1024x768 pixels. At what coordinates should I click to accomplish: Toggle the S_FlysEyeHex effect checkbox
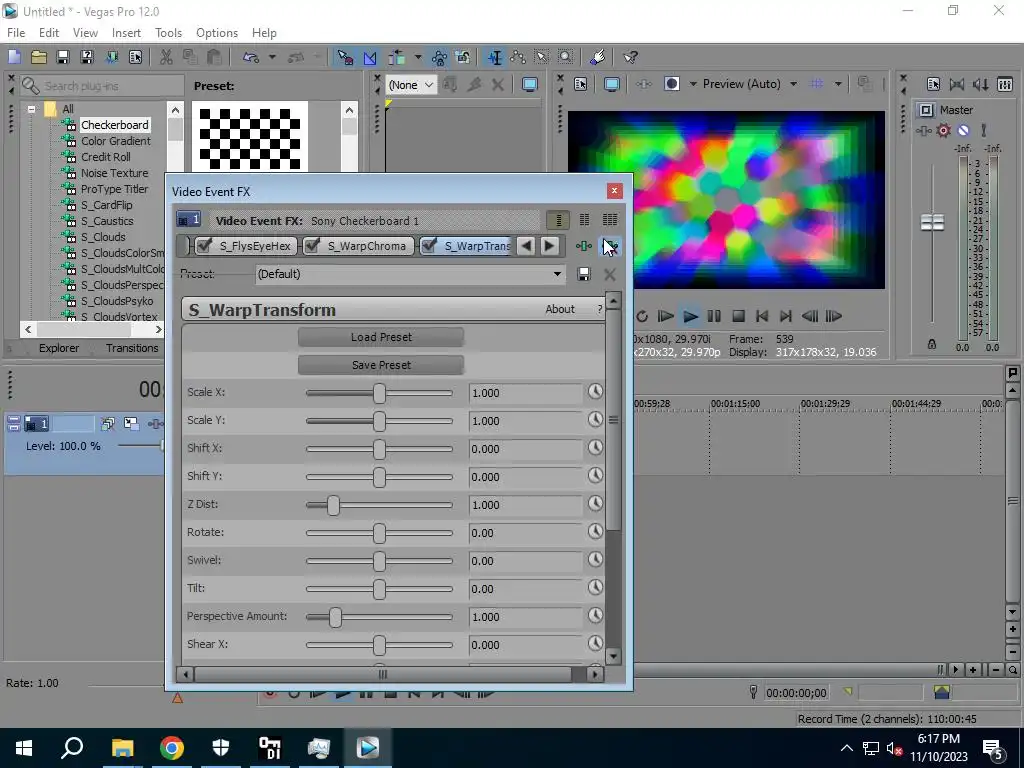point(204,246)
